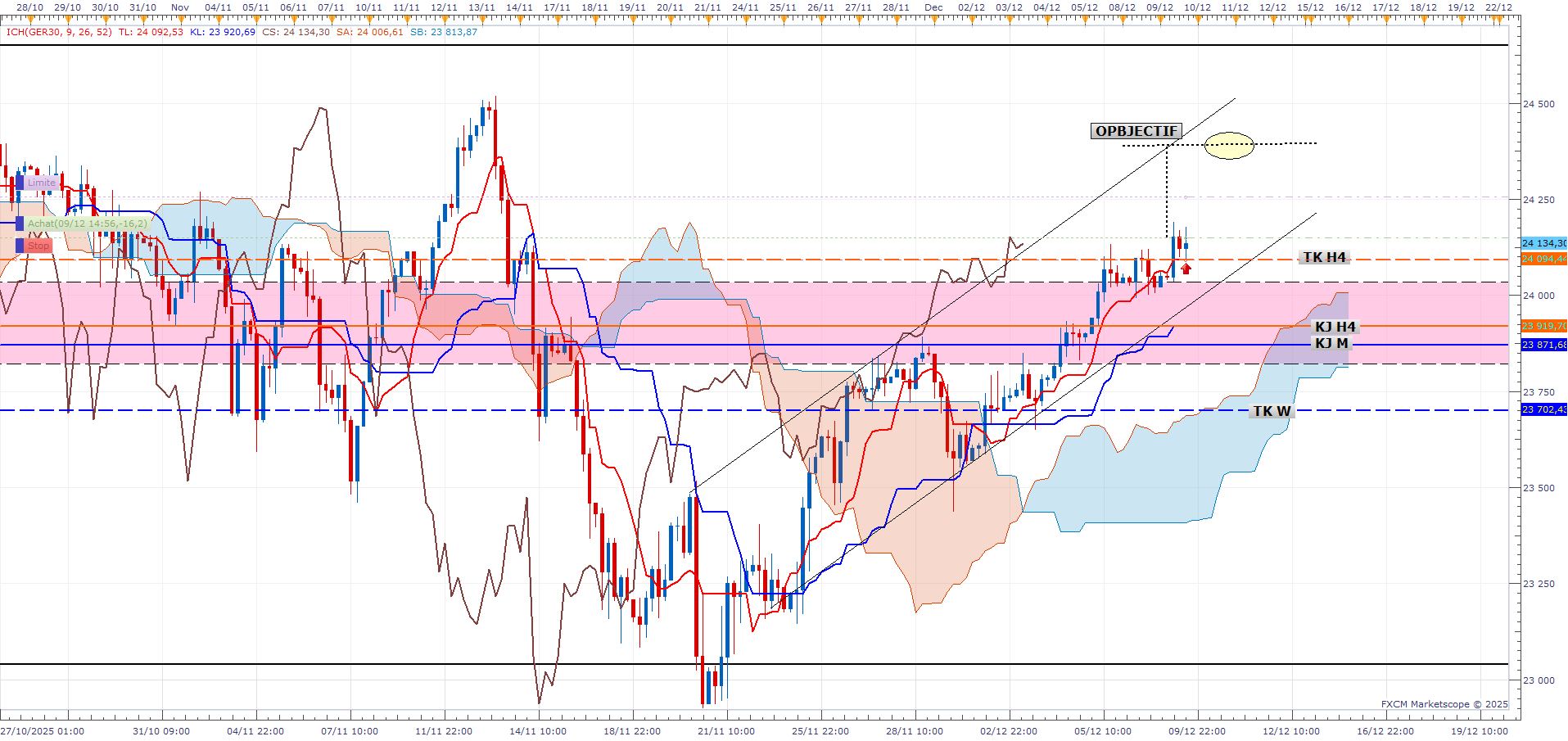Click the orange day marker under Dec
Viewport: 1568px width, 741px height.
tap(933, 20)
